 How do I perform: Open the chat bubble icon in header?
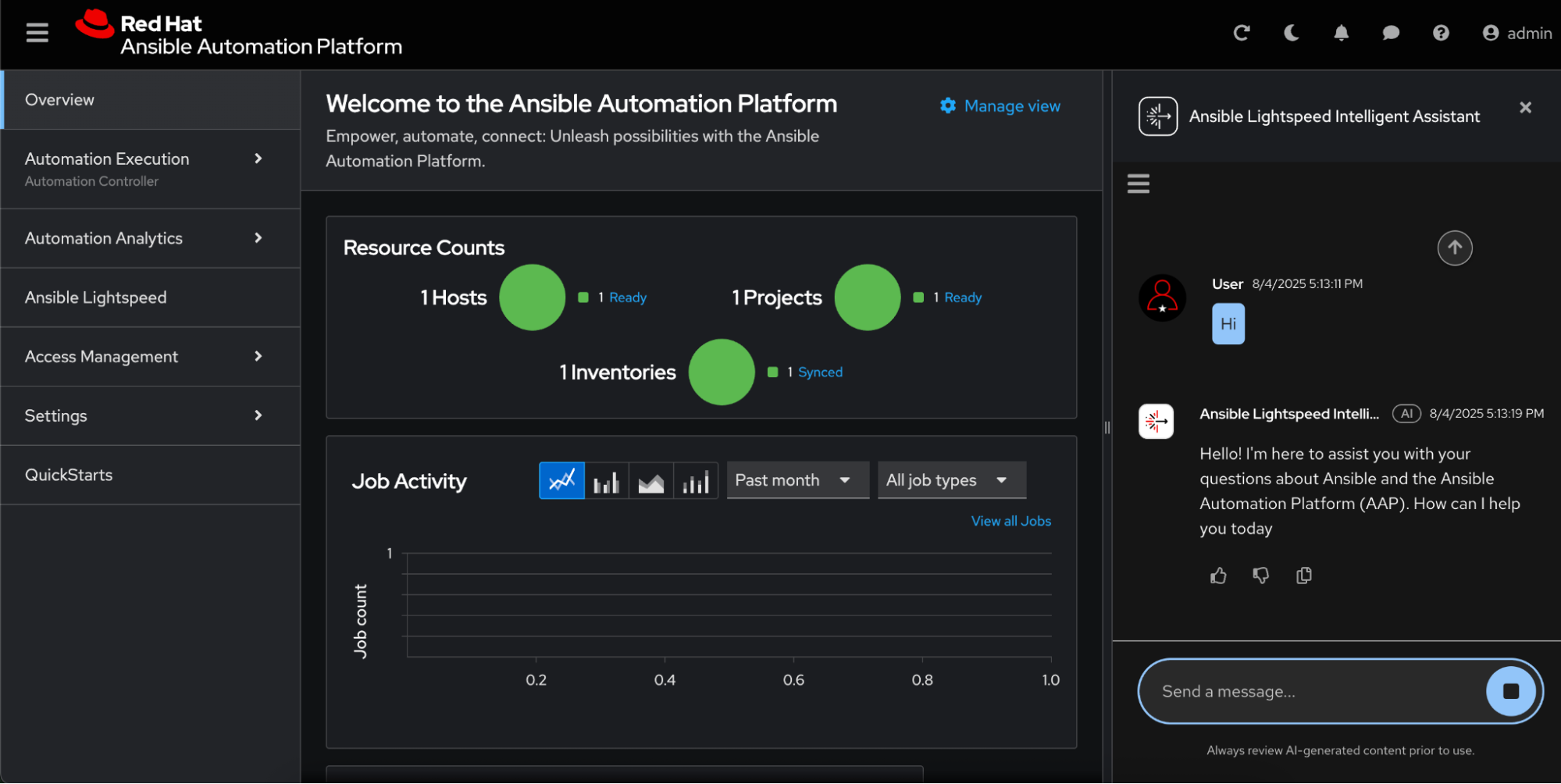point(1391,33)
